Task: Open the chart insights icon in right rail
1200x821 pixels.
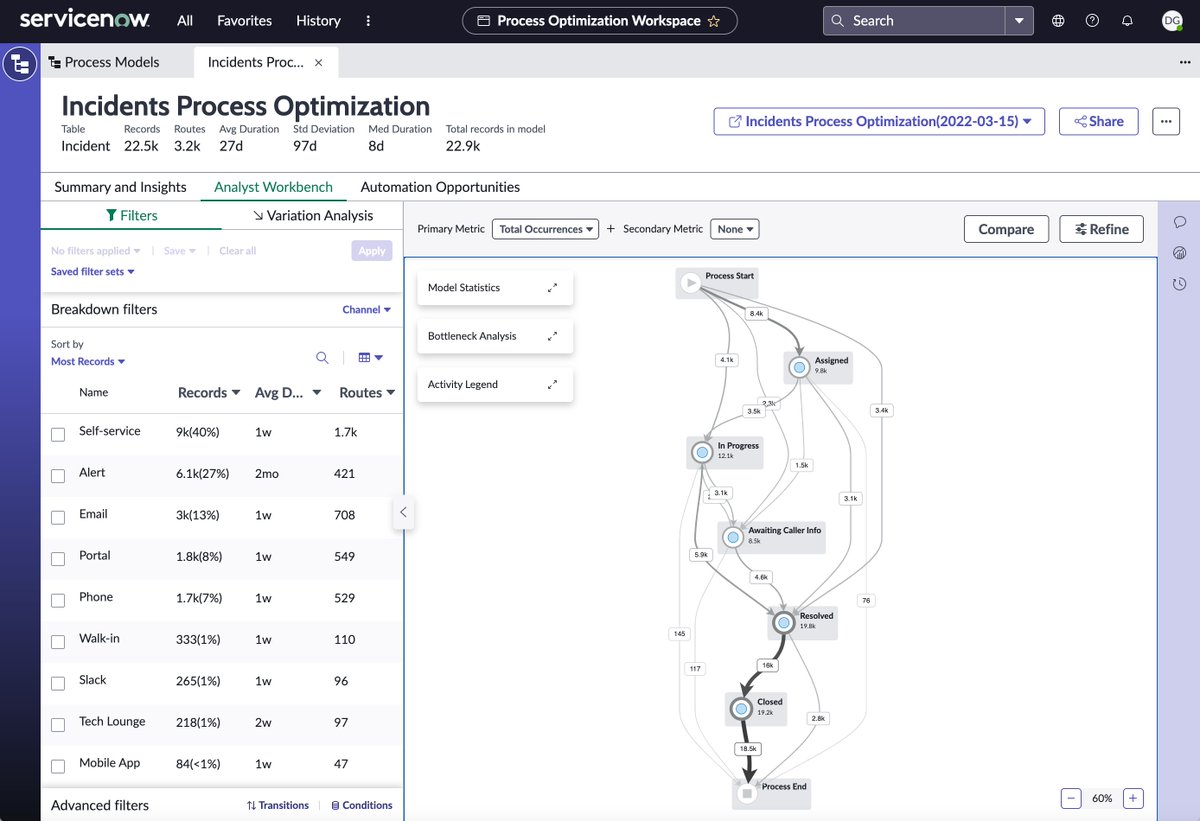Action: click(x=1179, y=253)
